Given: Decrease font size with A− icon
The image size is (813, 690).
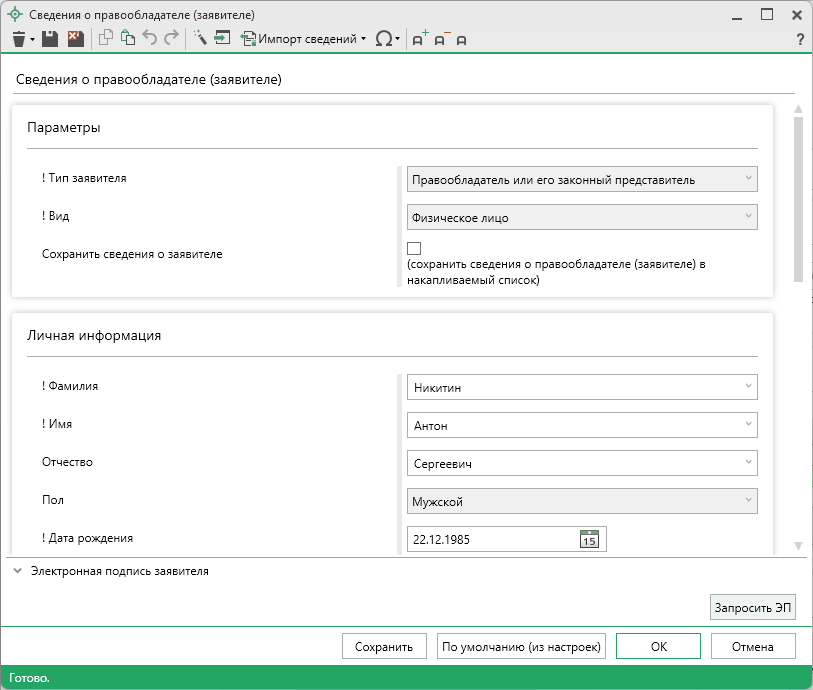Looking at the screenshot, I should (441, 39).
